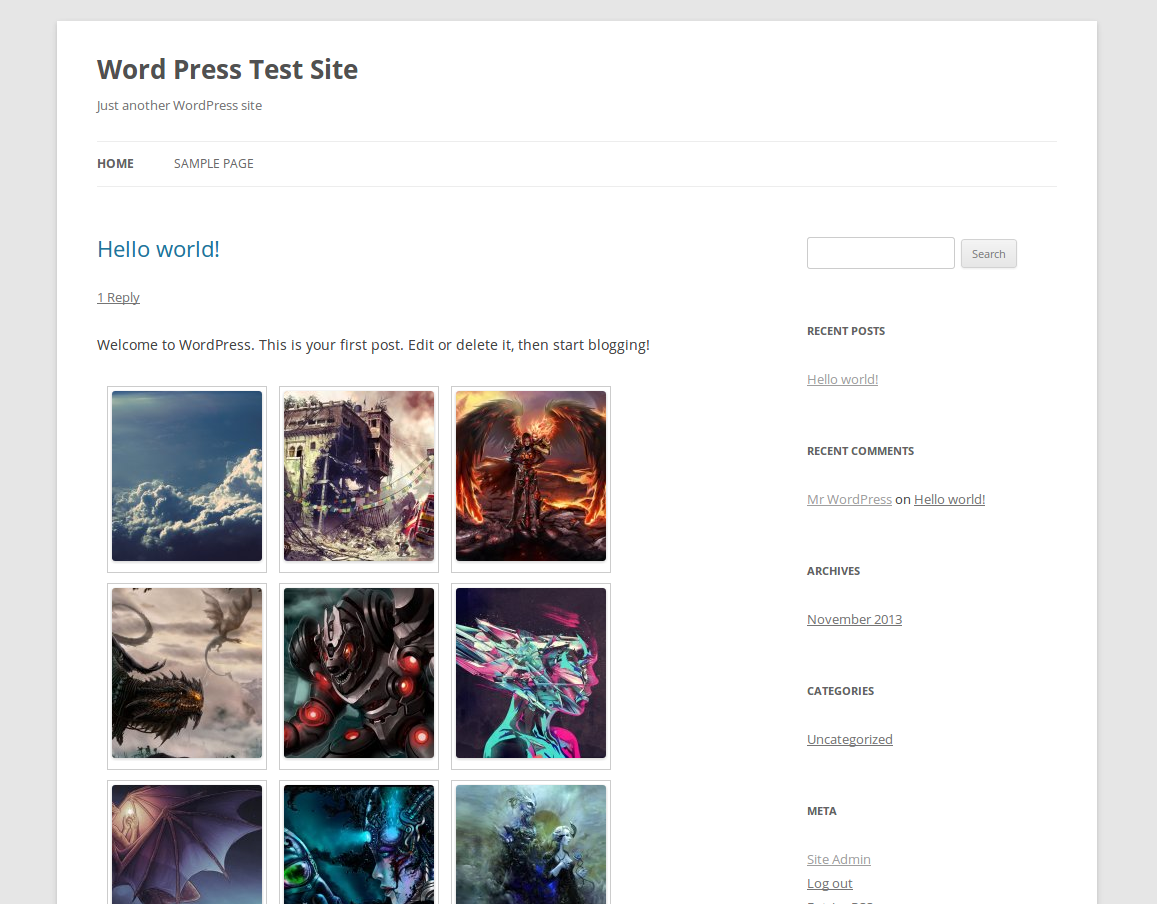
Task: Click the RECENT COMMENTS widget heading
Action: click(x=860, y=451)
